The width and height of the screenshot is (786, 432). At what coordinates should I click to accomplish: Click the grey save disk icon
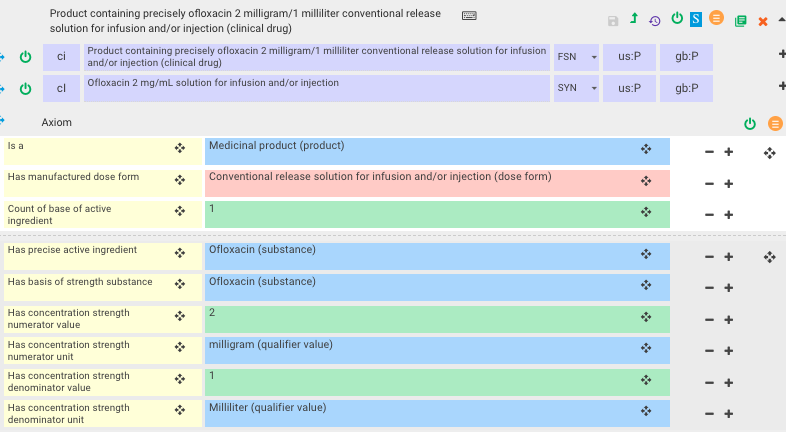[613, 20]
